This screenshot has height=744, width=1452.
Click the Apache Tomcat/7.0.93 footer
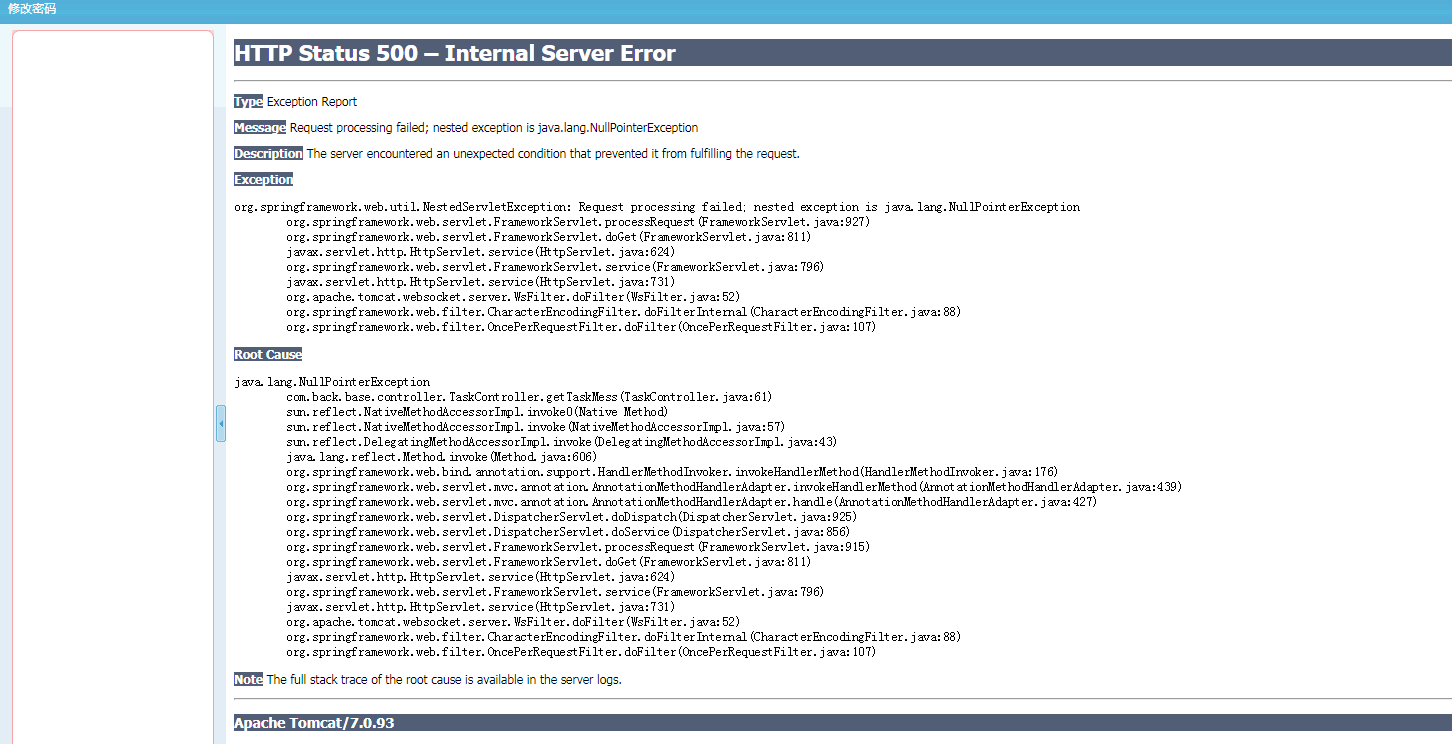click(x=314, y=722)
